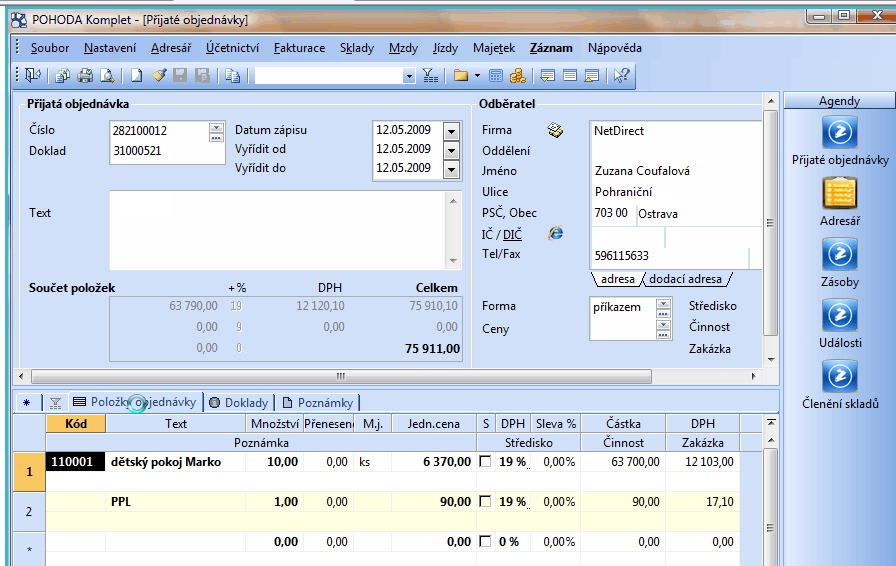Open Zásoby agenda icon
This screenshot has width=896, height=566.
click(x=839, y=254)
